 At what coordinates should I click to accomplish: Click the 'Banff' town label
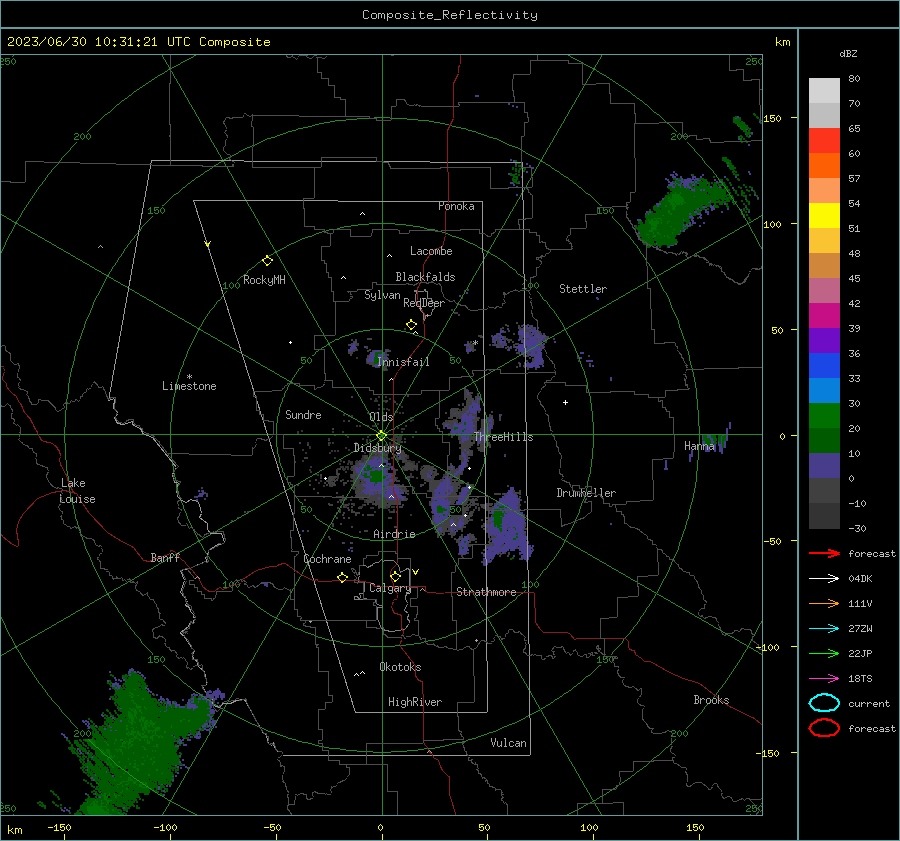165,557
